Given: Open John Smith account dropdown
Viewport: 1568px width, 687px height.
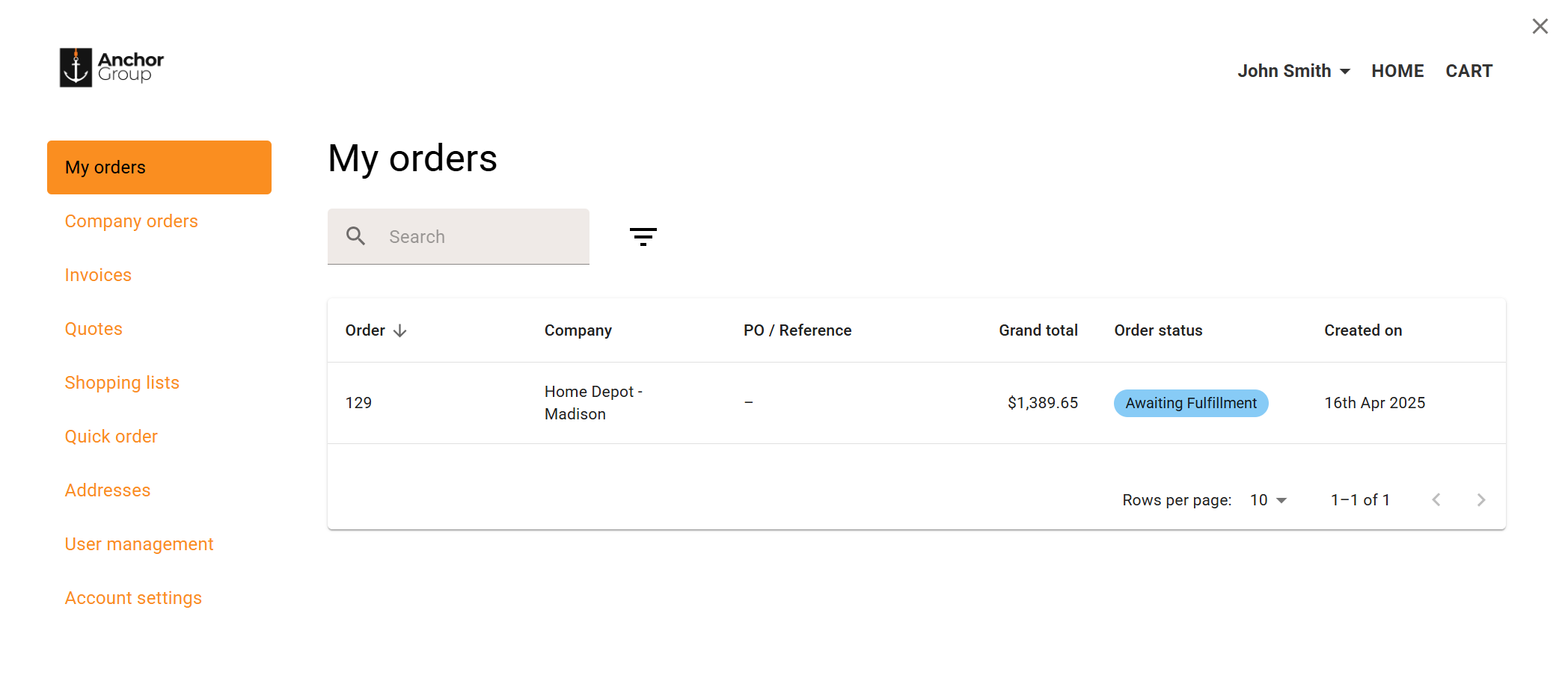Looking at the screenshot, I should pos(1293,71).
